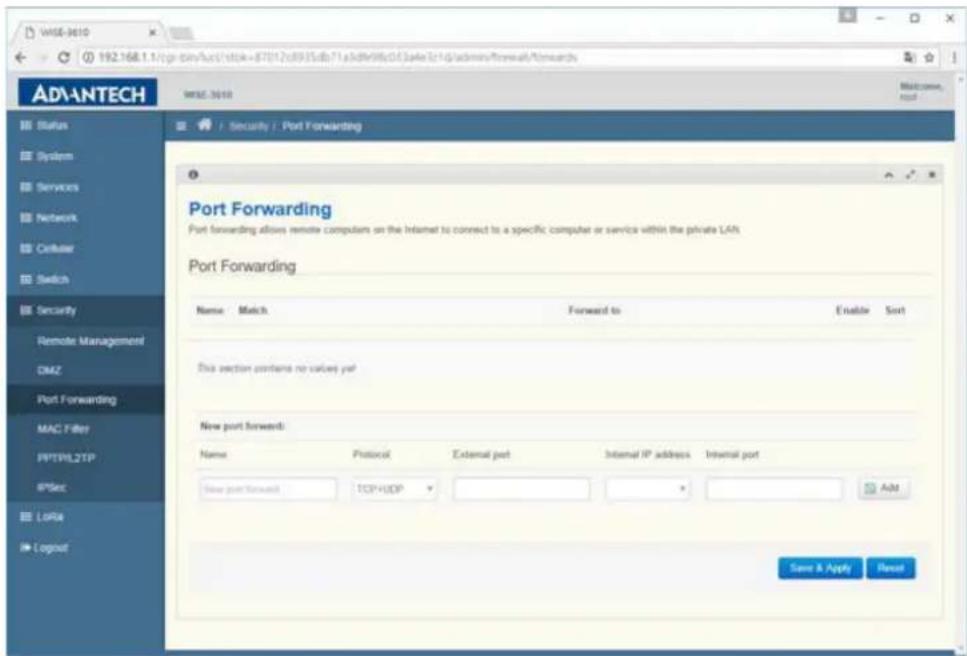
Task: Bookmark page with star icon
Action: [929, 57]
